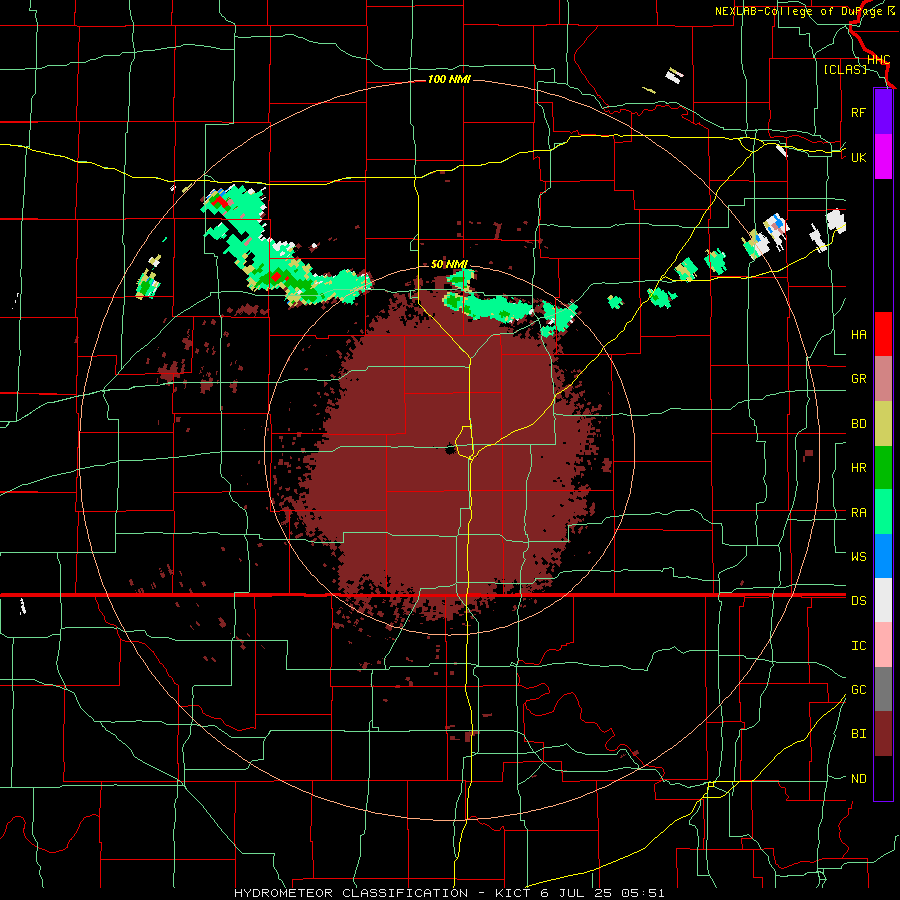Click the HA legend label

pos(858,335)
